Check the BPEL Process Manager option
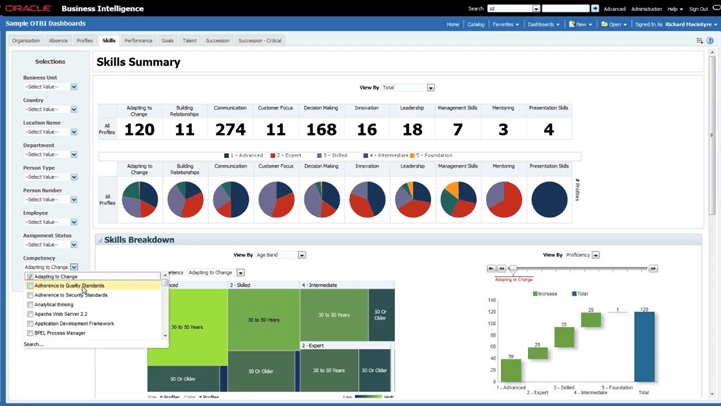Screen dimensions: 721x406 click(x=30, y=333)
